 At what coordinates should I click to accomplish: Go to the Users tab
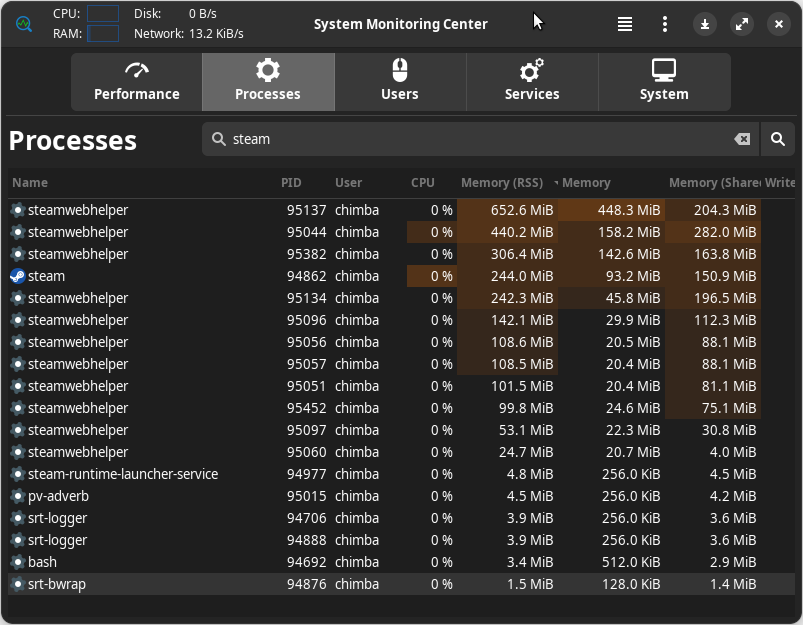coord(400,82)
